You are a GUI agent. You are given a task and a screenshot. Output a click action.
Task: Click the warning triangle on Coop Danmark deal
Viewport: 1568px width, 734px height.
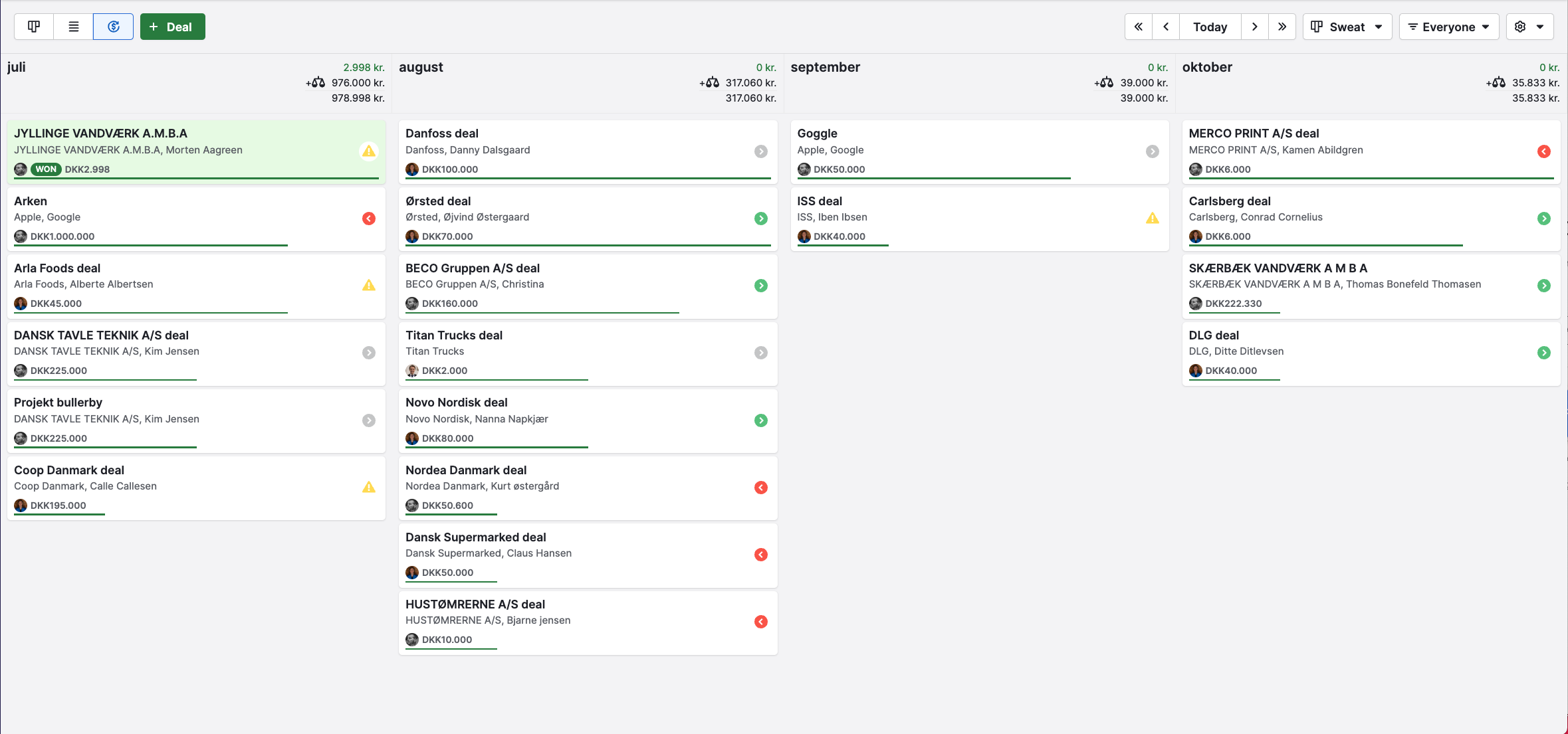pos(369,488)
